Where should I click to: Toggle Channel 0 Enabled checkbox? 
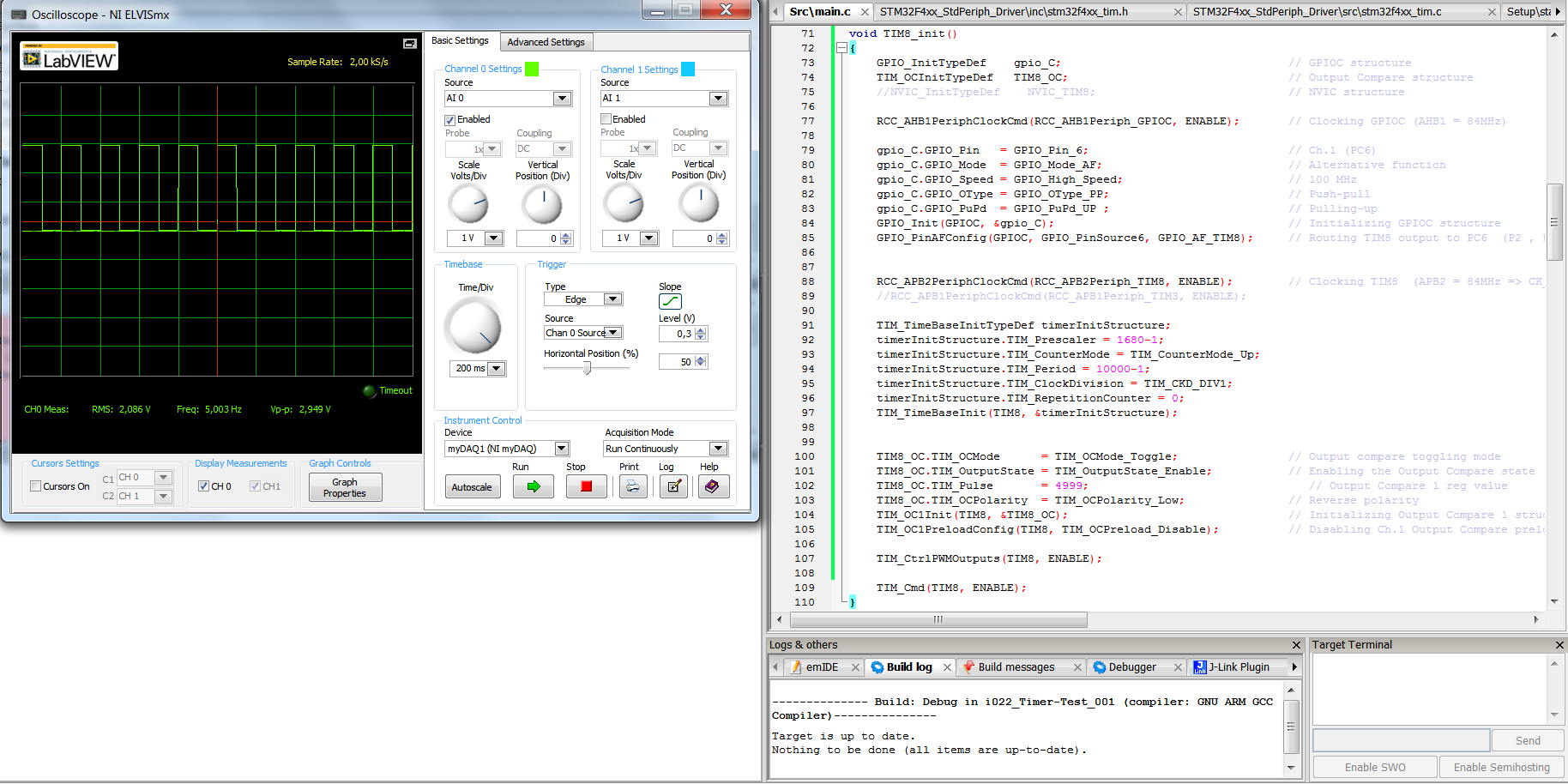(449, 120)
